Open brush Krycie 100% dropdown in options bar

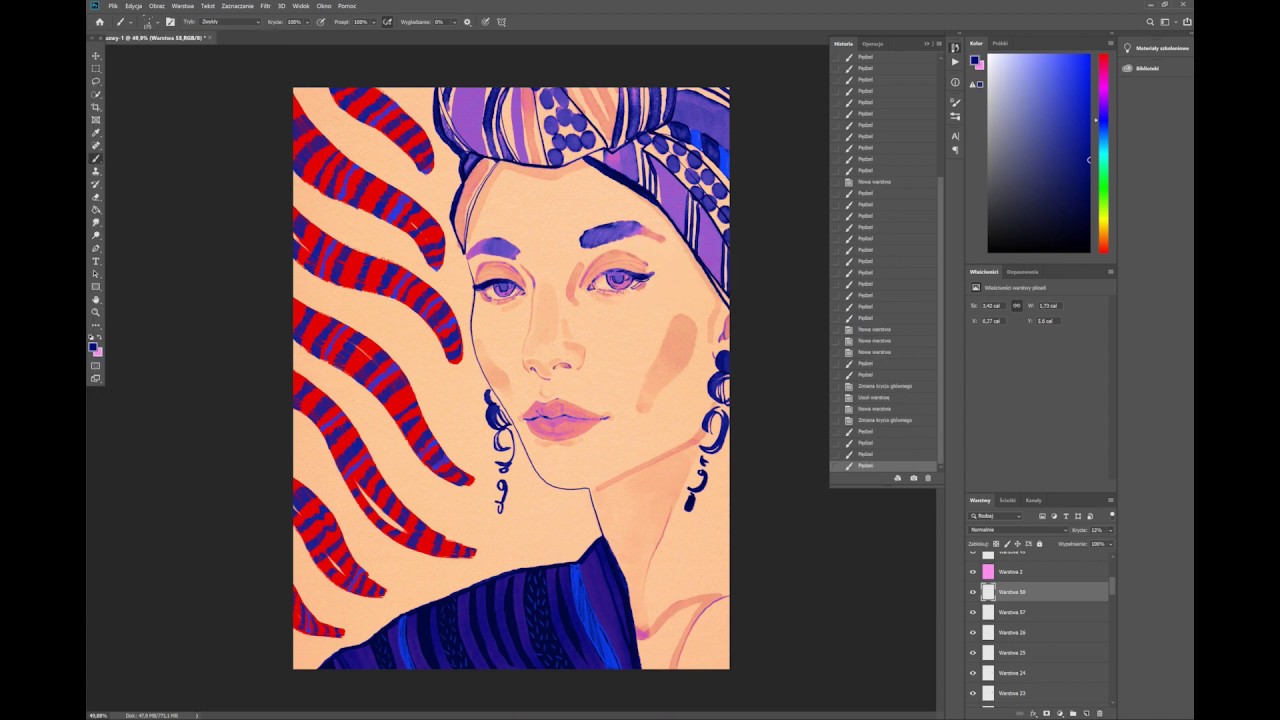pyautogui.click(x=309, y=21)
